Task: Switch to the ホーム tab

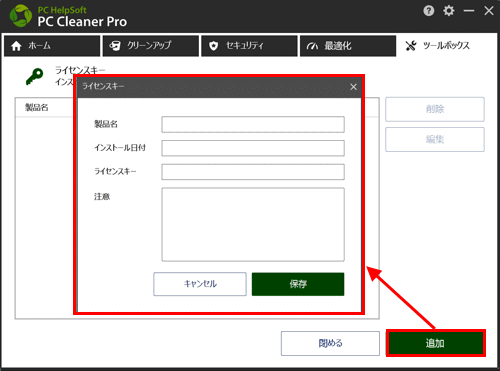Action: (52, 46)
